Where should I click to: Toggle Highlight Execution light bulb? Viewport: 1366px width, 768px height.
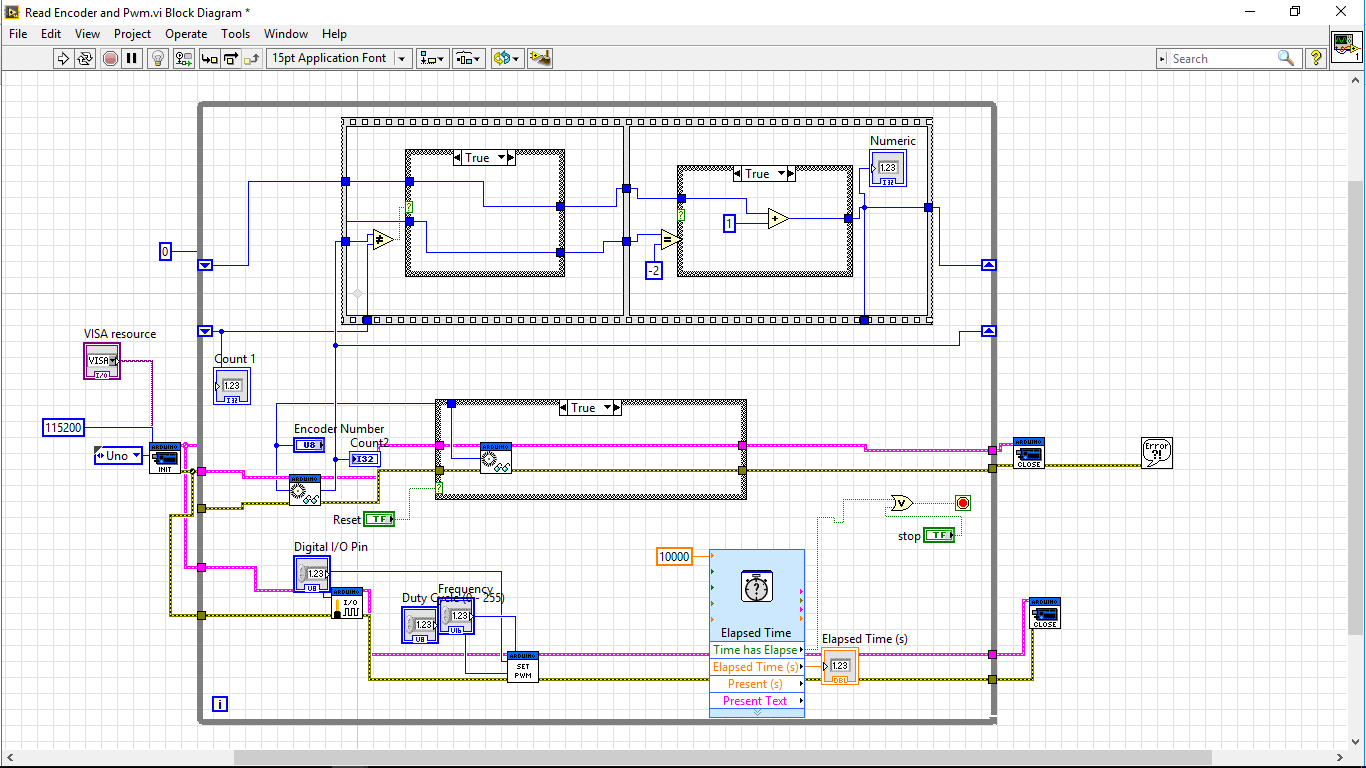tap(158, 58)
